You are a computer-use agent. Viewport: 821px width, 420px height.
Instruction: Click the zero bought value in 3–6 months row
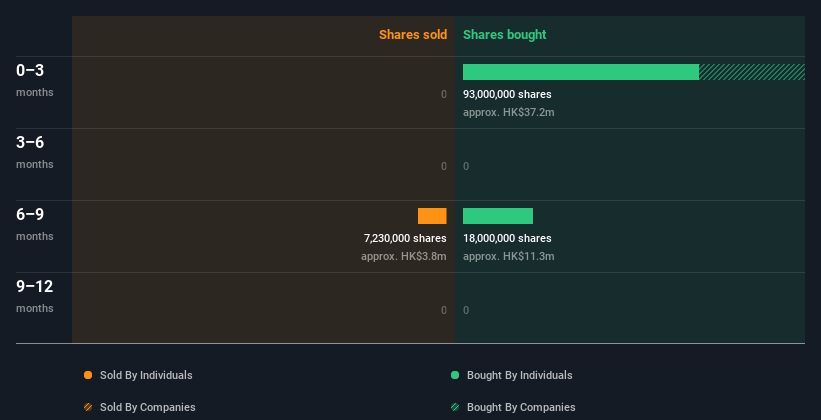tap(466, 167)
